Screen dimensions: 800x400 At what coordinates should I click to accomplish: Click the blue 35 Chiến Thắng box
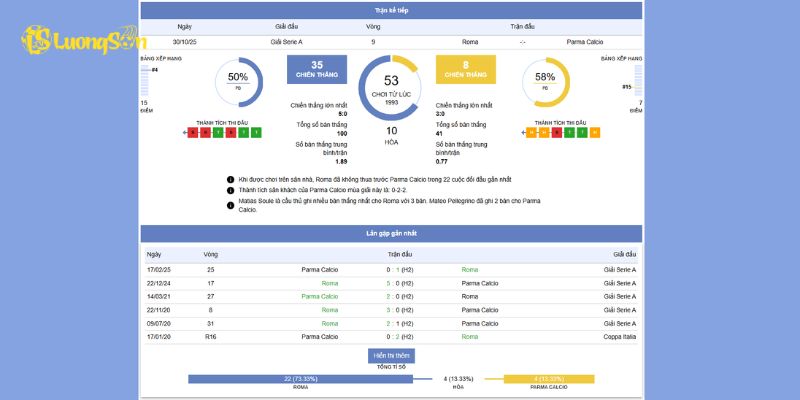tap(316, 69)
